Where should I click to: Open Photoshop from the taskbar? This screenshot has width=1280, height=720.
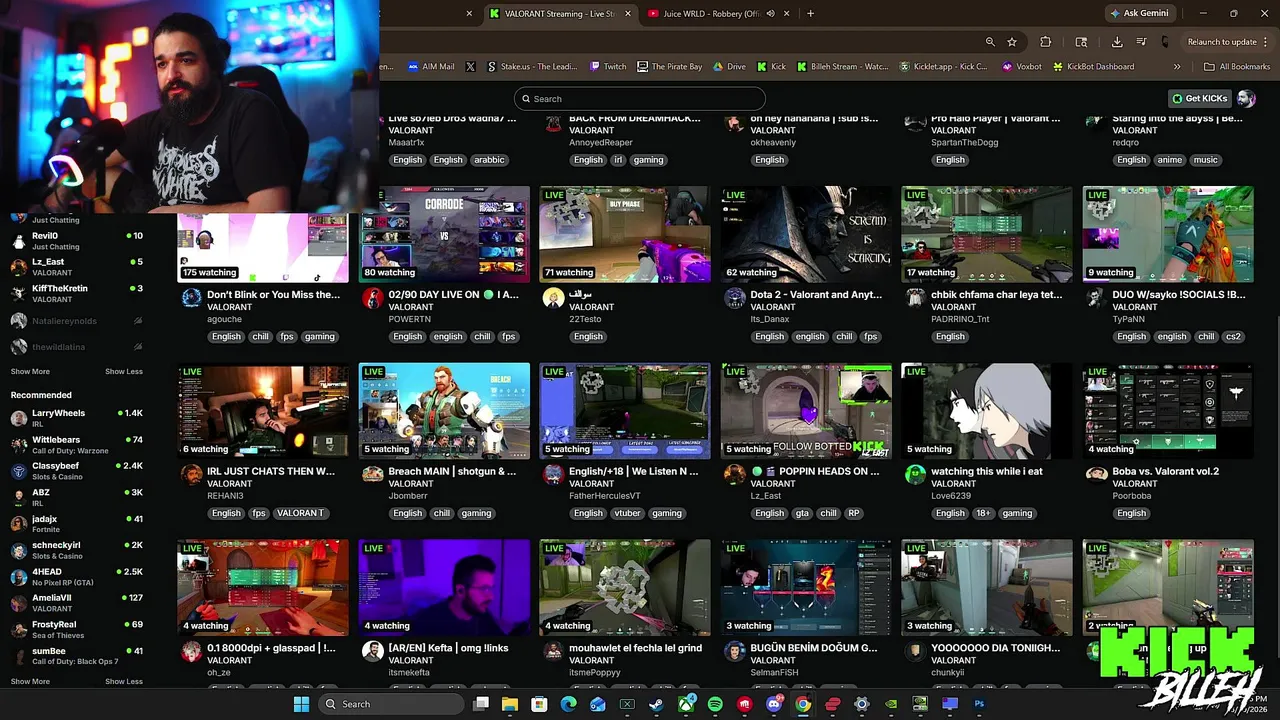(979, 704)
